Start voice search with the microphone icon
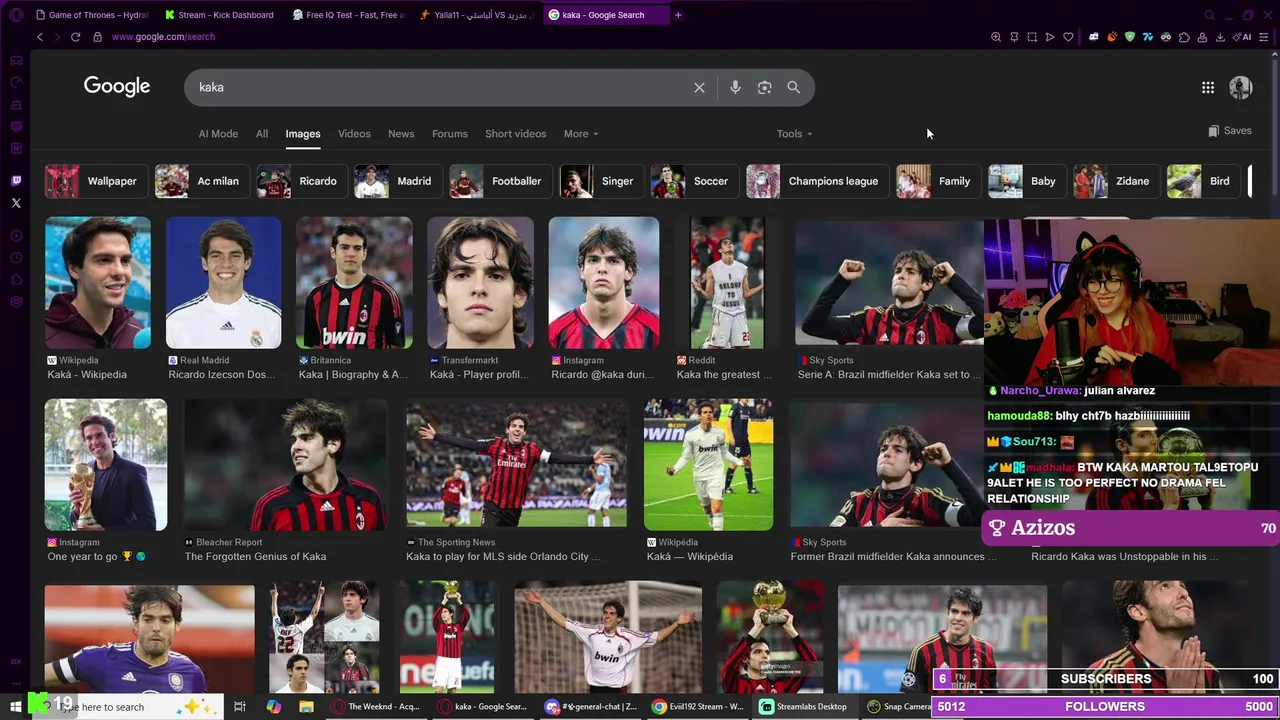The image size is (1280, 720). pos(735,88)
